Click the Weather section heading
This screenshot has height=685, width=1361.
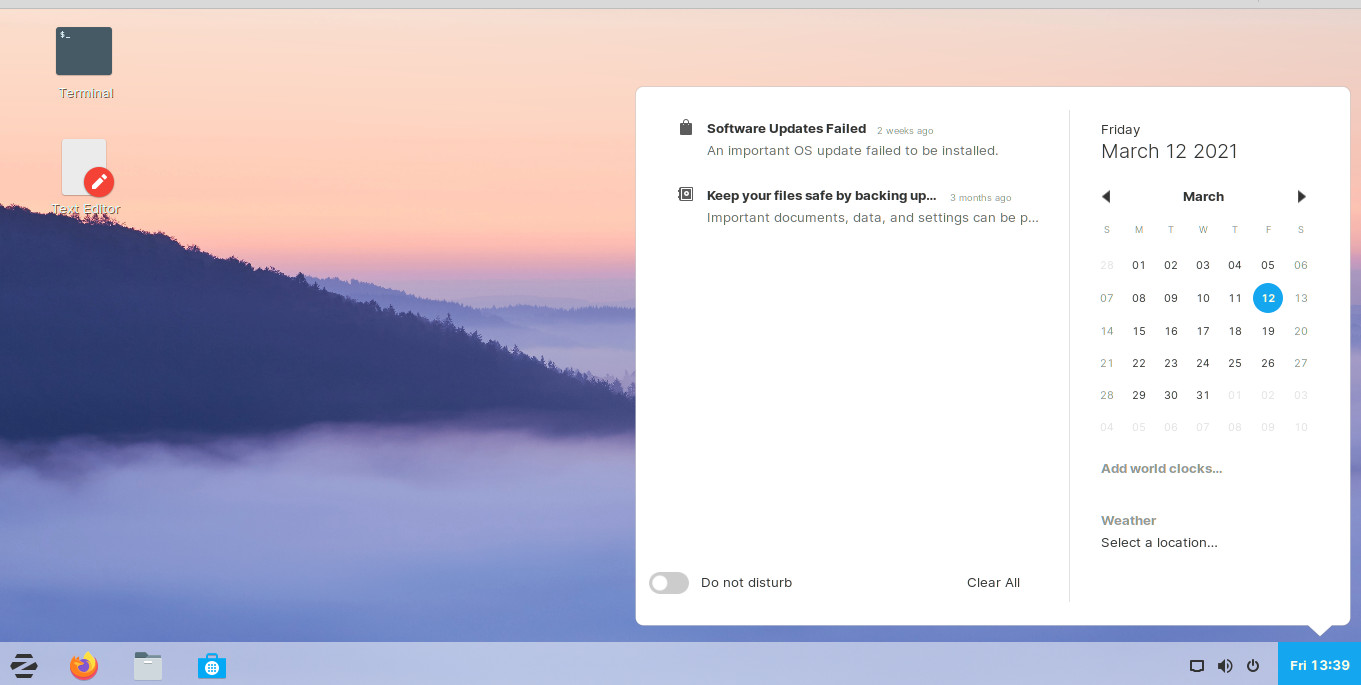pos(1128,520)
